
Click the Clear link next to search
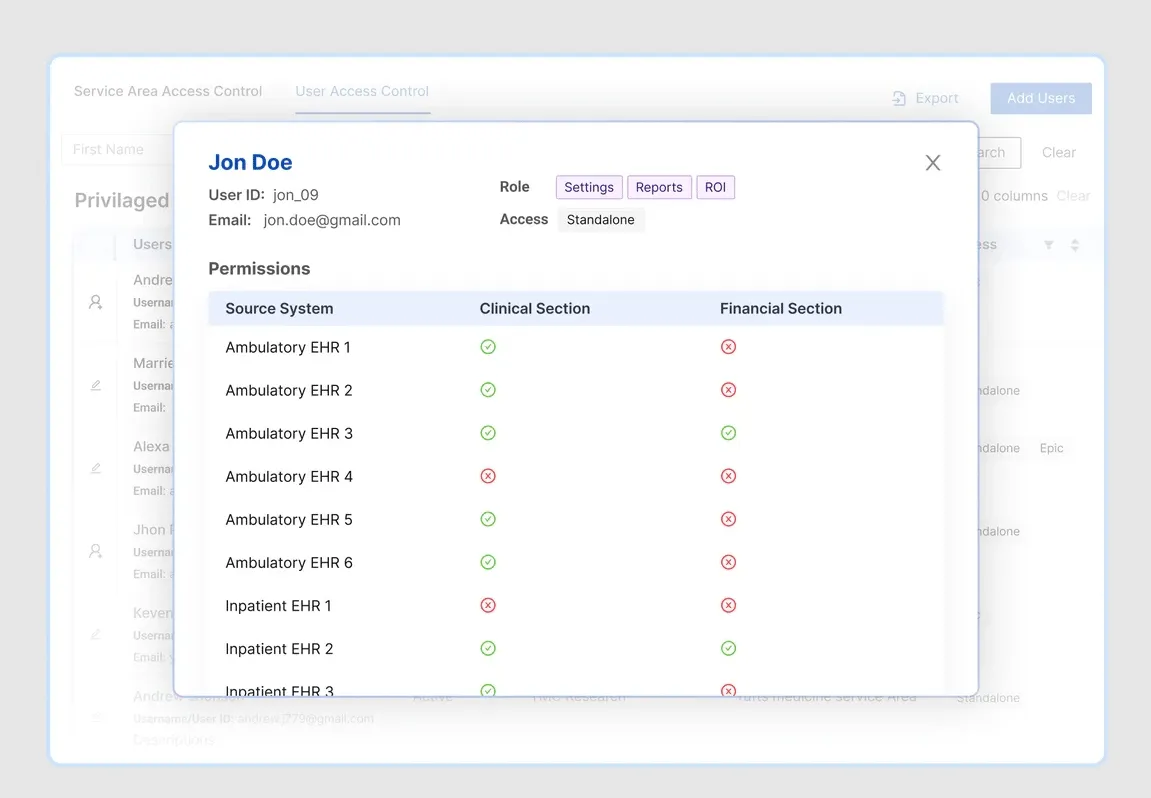pyautogui.click(x=1058, y=153)
